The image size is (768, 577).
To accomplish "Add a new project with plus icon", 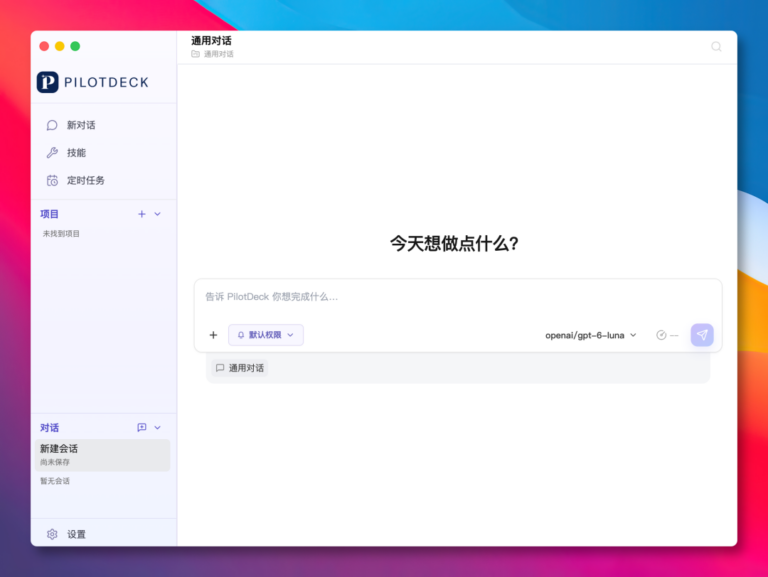I will (142, 214).
